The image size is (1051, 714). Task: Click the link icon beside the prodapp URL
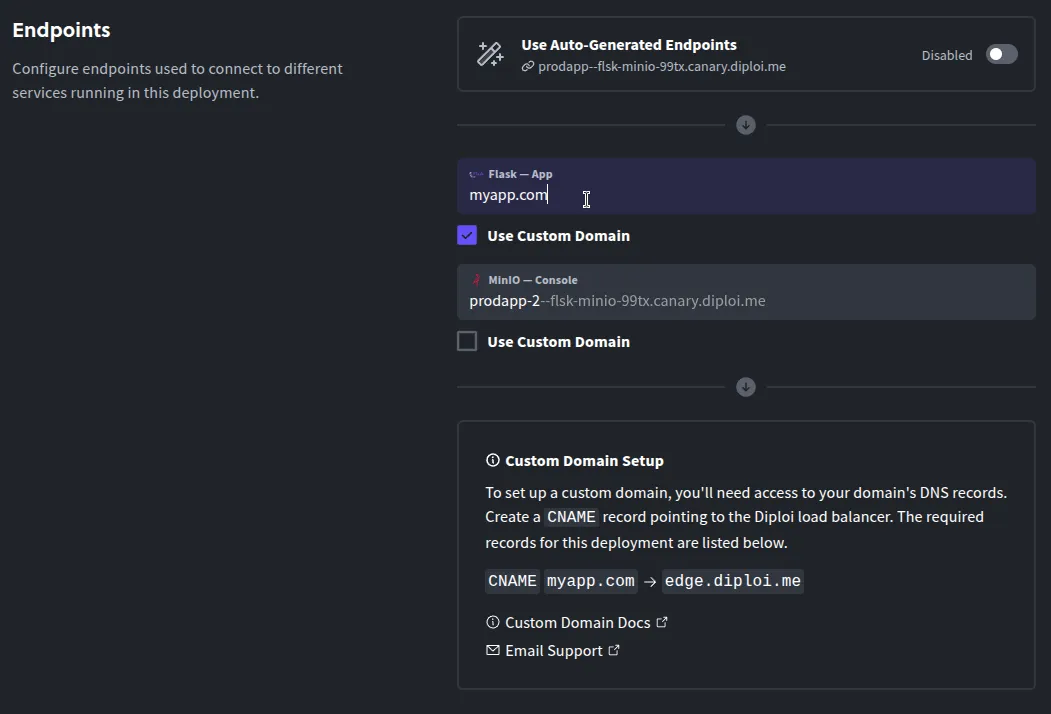[528, 66]
